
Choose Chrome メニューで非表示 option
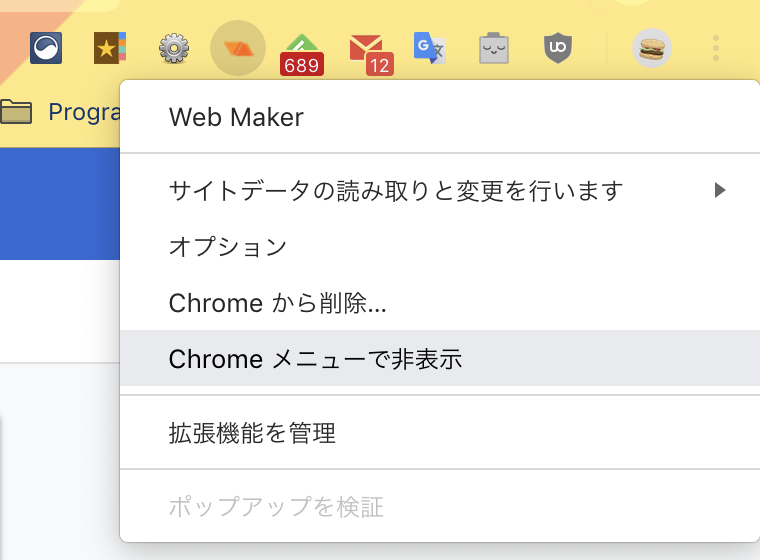440,358
